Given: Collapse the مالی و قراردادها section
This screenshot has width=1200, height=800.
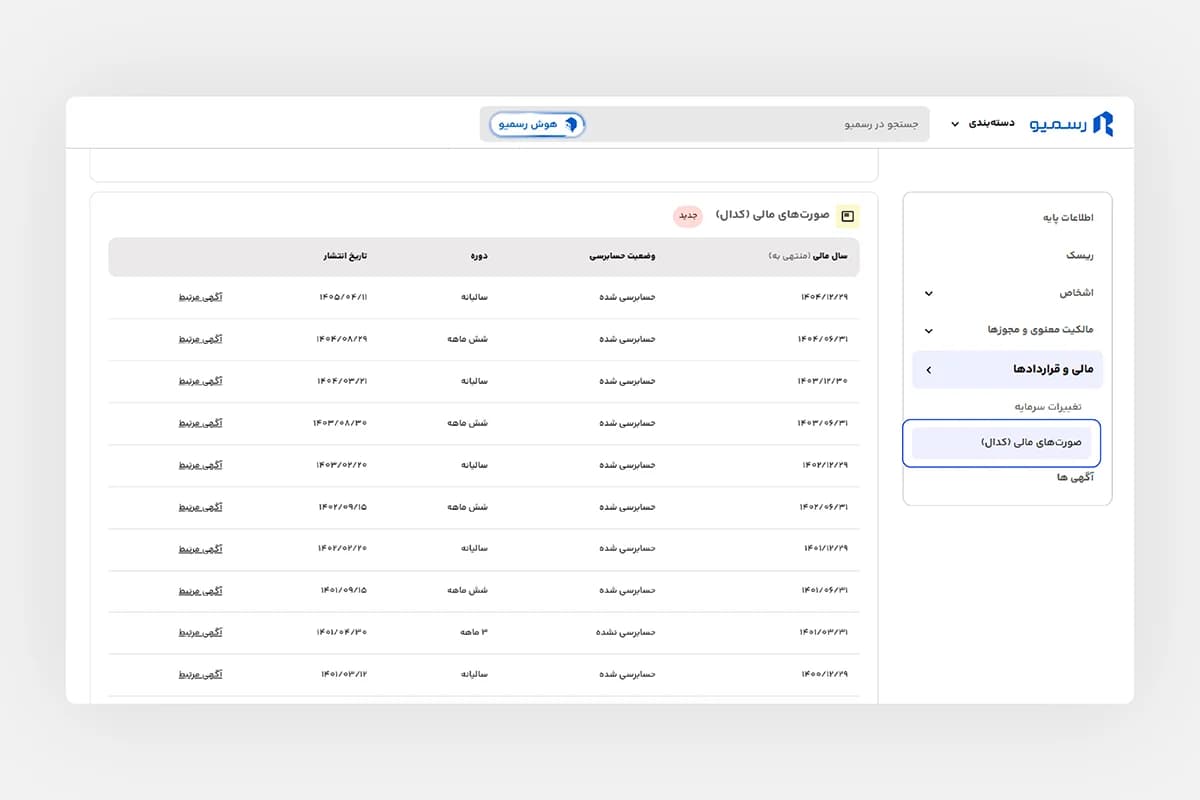Looking at the screenshot, I should pos(1007,370).
